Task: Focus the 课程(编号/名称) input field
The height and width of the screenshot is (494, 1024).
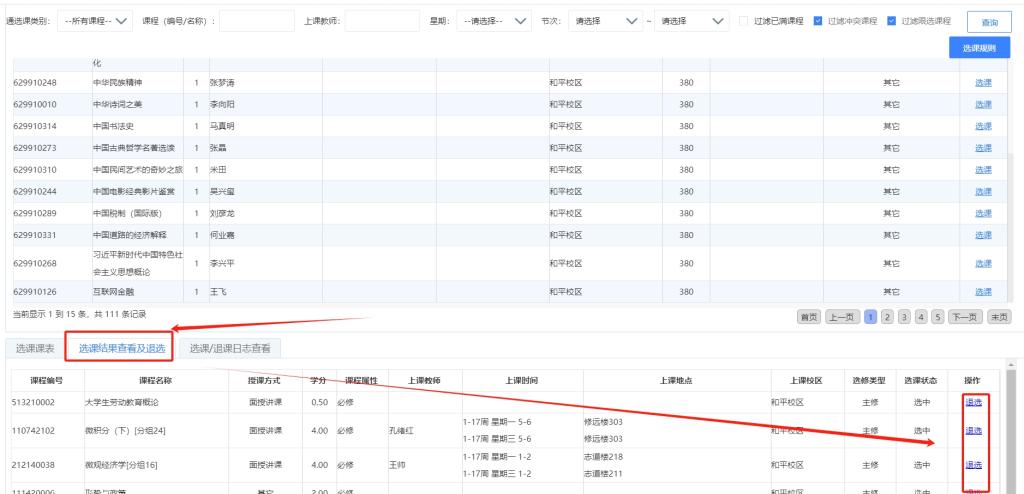Action: [x=257, y=21]
